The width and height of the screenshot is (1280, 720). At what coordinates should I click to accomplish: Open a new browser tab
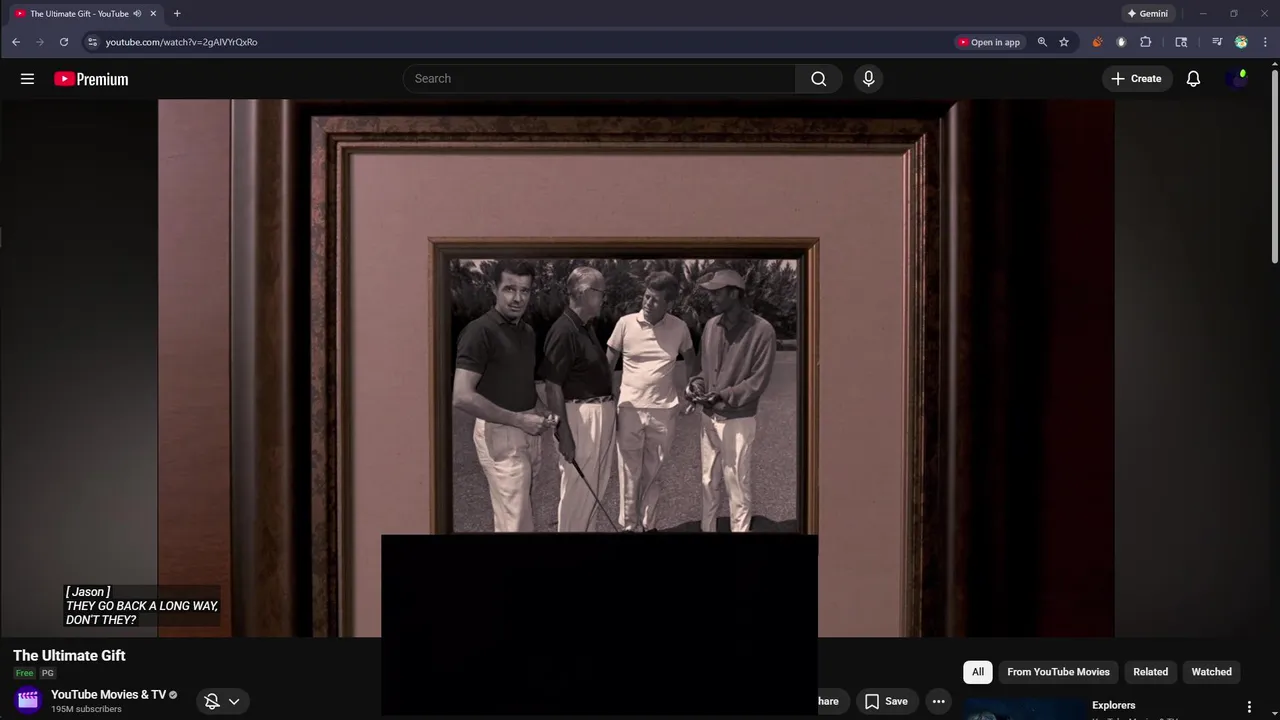coord(177,14)
